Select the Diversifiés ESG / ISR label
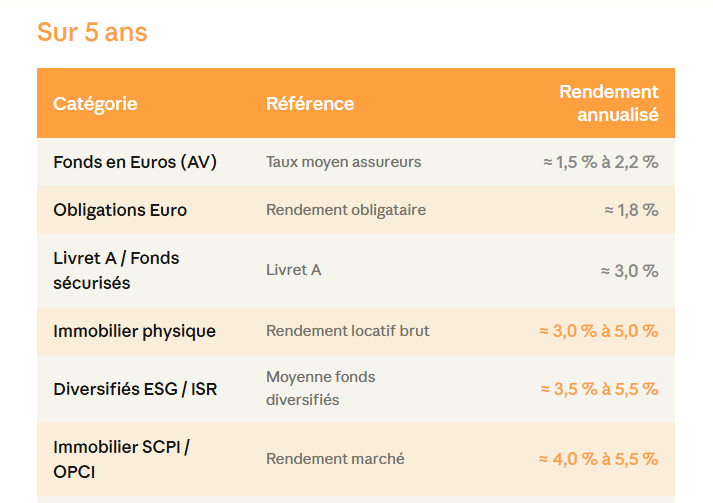The height and width of the screenshot is (503, 713). tap(135, 389)
